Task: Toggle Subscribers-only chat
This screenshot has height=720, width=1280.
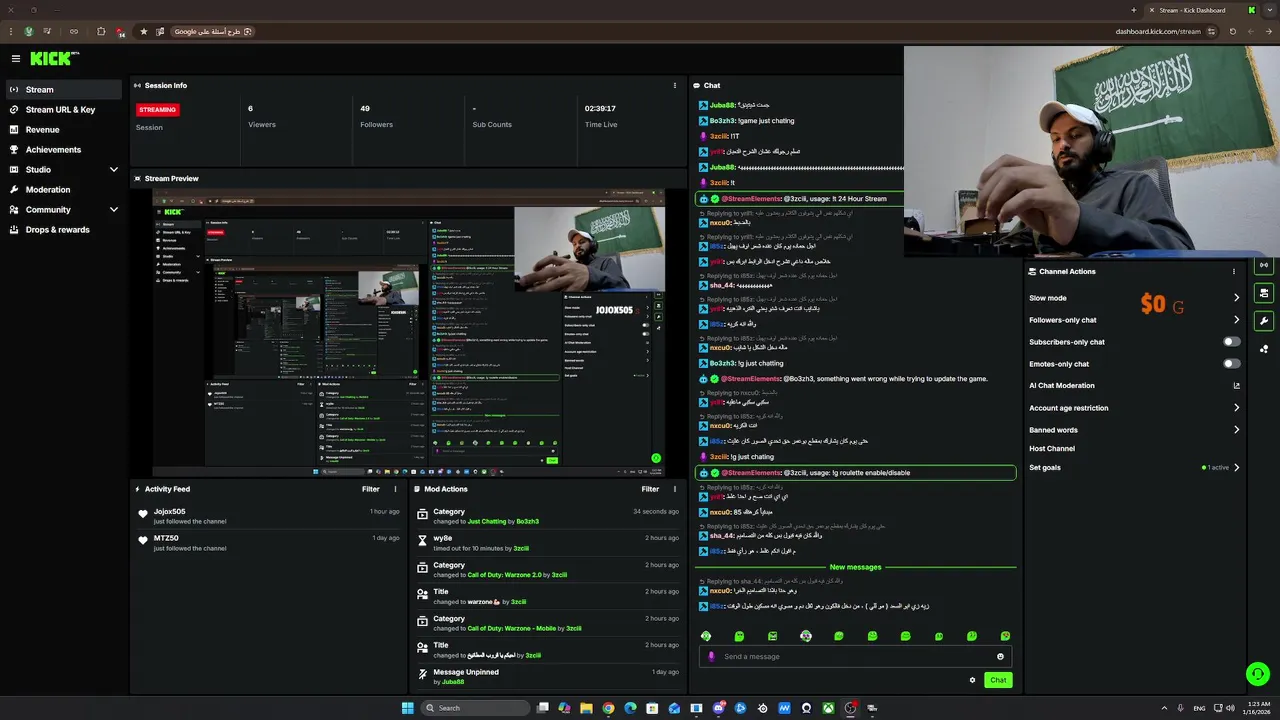Action: coord(1232,342)
